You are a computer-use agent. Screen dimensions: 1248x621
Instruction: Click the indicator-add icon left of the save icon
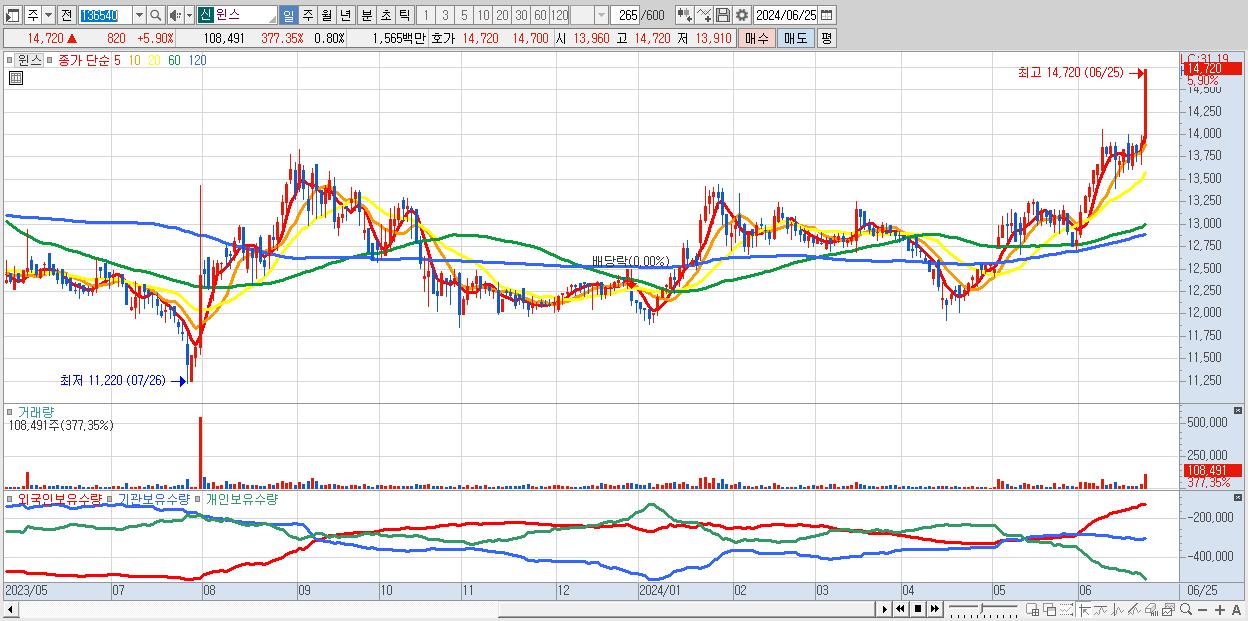(x=684, y=15)
